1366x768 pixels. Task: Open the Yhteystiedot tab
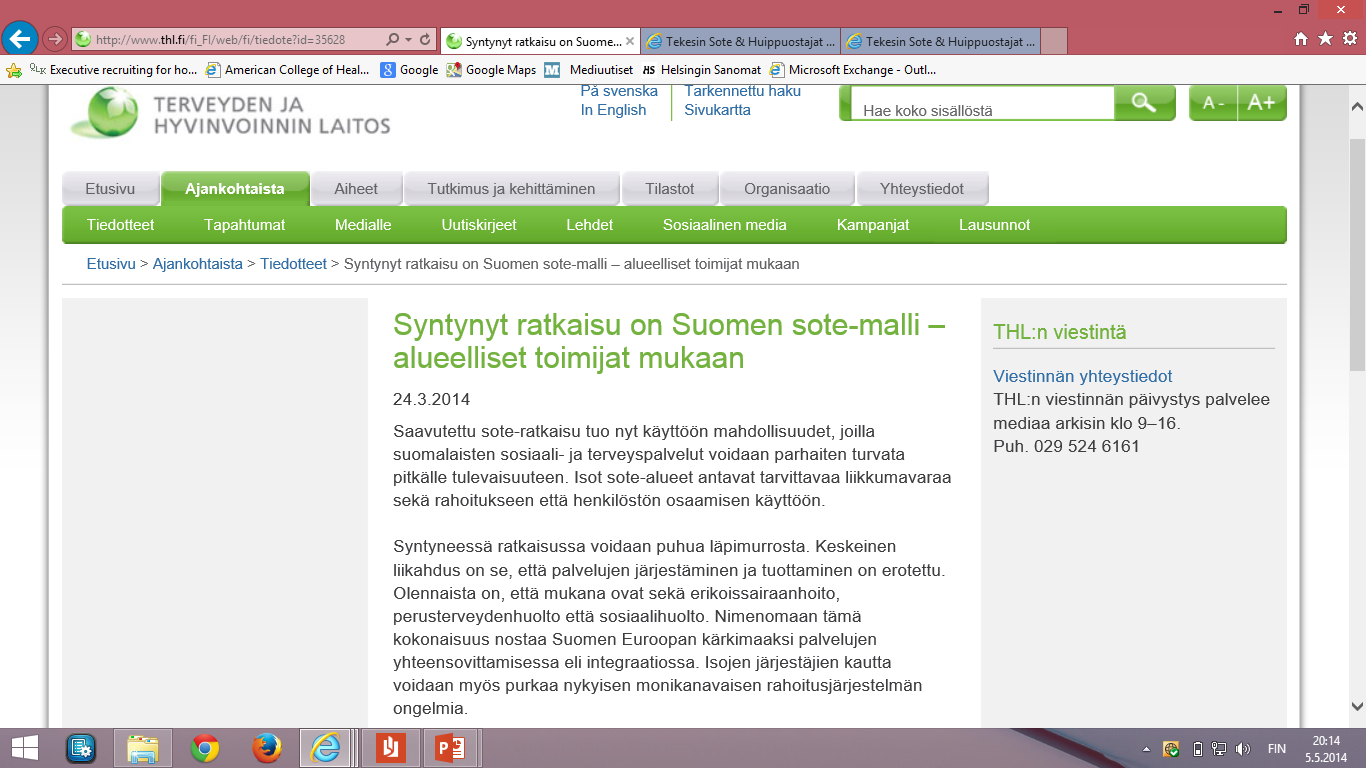click(x=922, y=189)
